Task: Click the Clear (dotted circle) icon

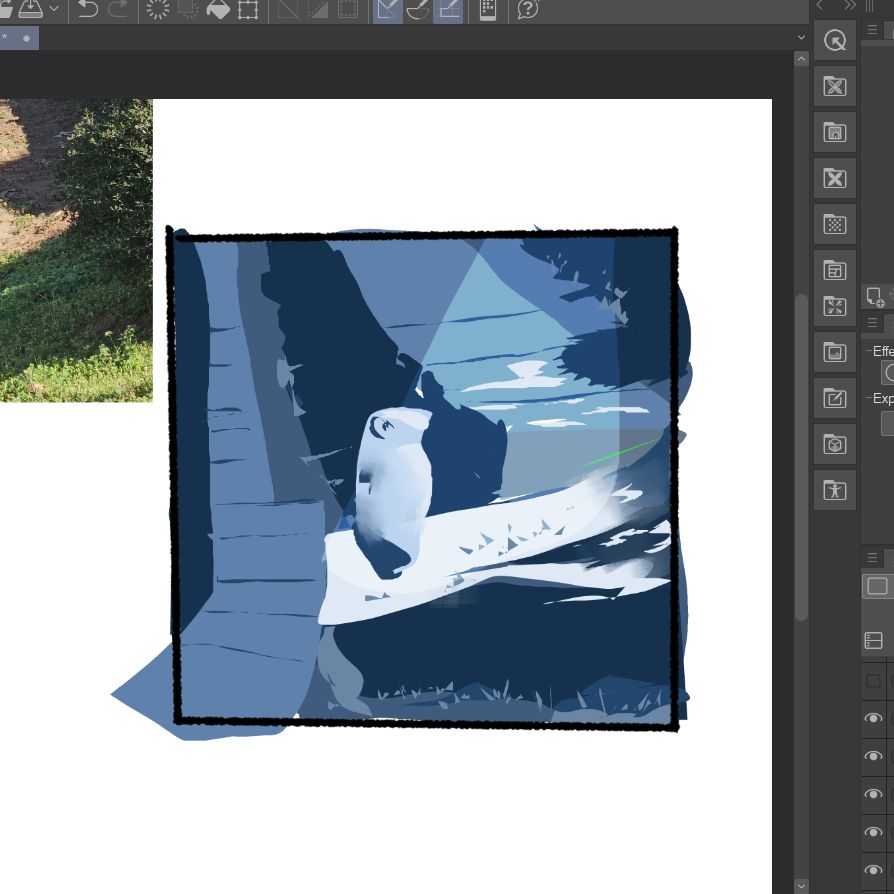Action: 157,9
